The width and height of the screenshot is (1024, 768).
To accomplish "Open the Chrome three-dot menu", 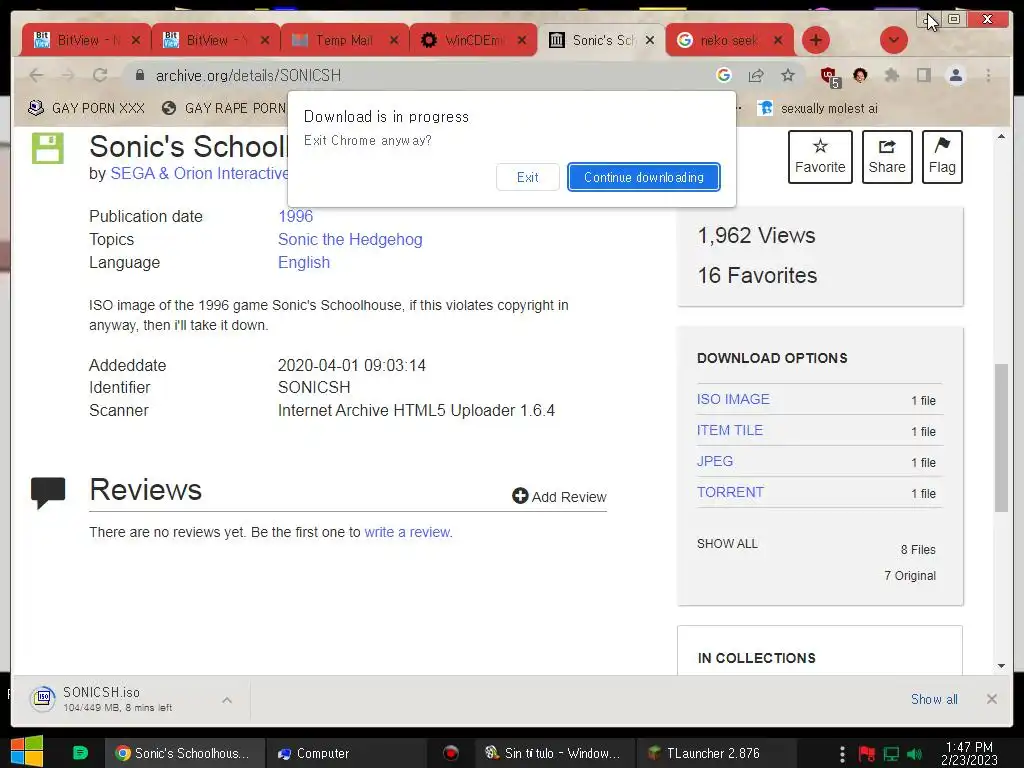I will (988, 76).
